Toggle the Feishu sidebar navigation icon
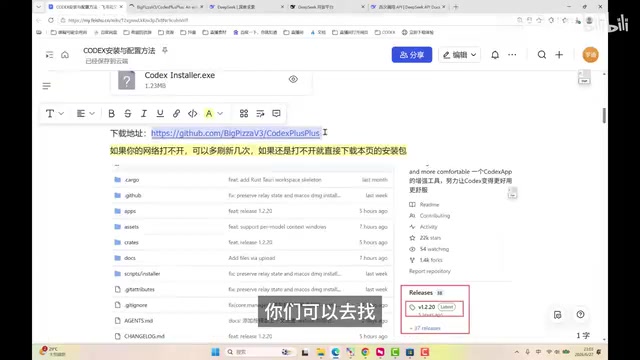Screen dimensions: 640x360 [x=49, y=55]
